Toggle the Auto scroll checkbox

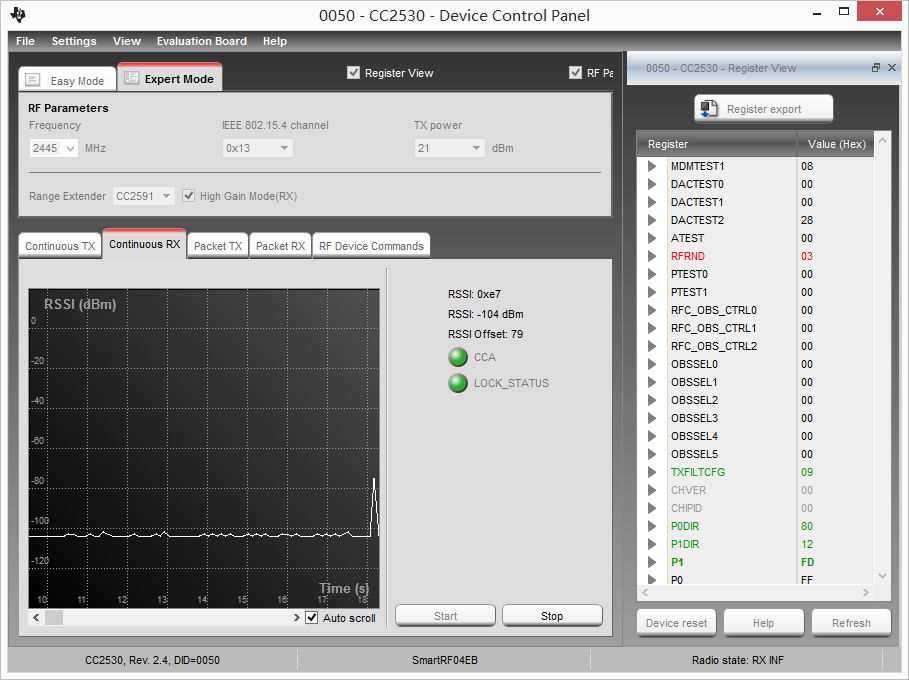(x=312, y=617)
